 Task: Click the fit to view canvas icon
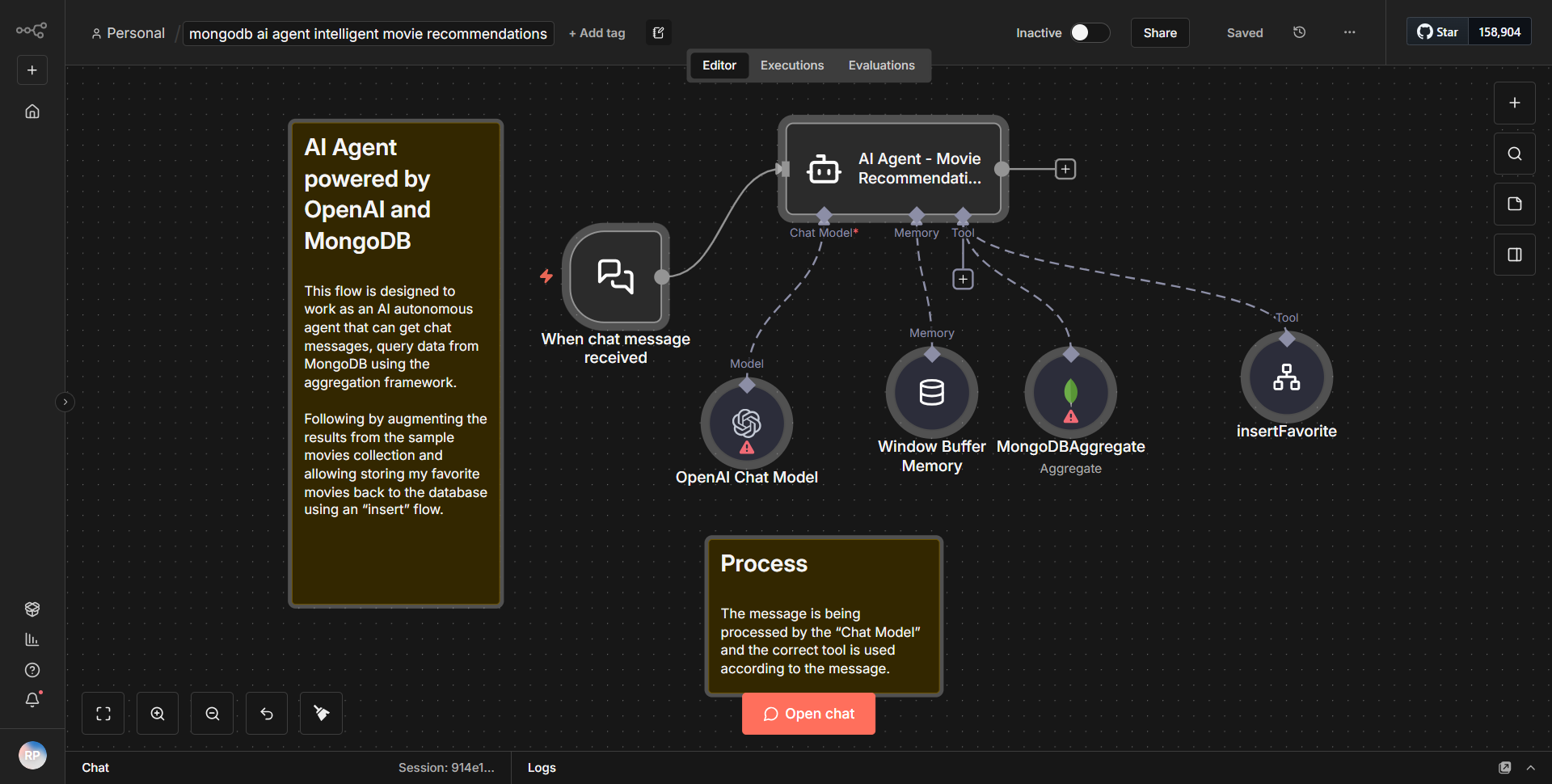pyautogui.click(x=103, y=714)
